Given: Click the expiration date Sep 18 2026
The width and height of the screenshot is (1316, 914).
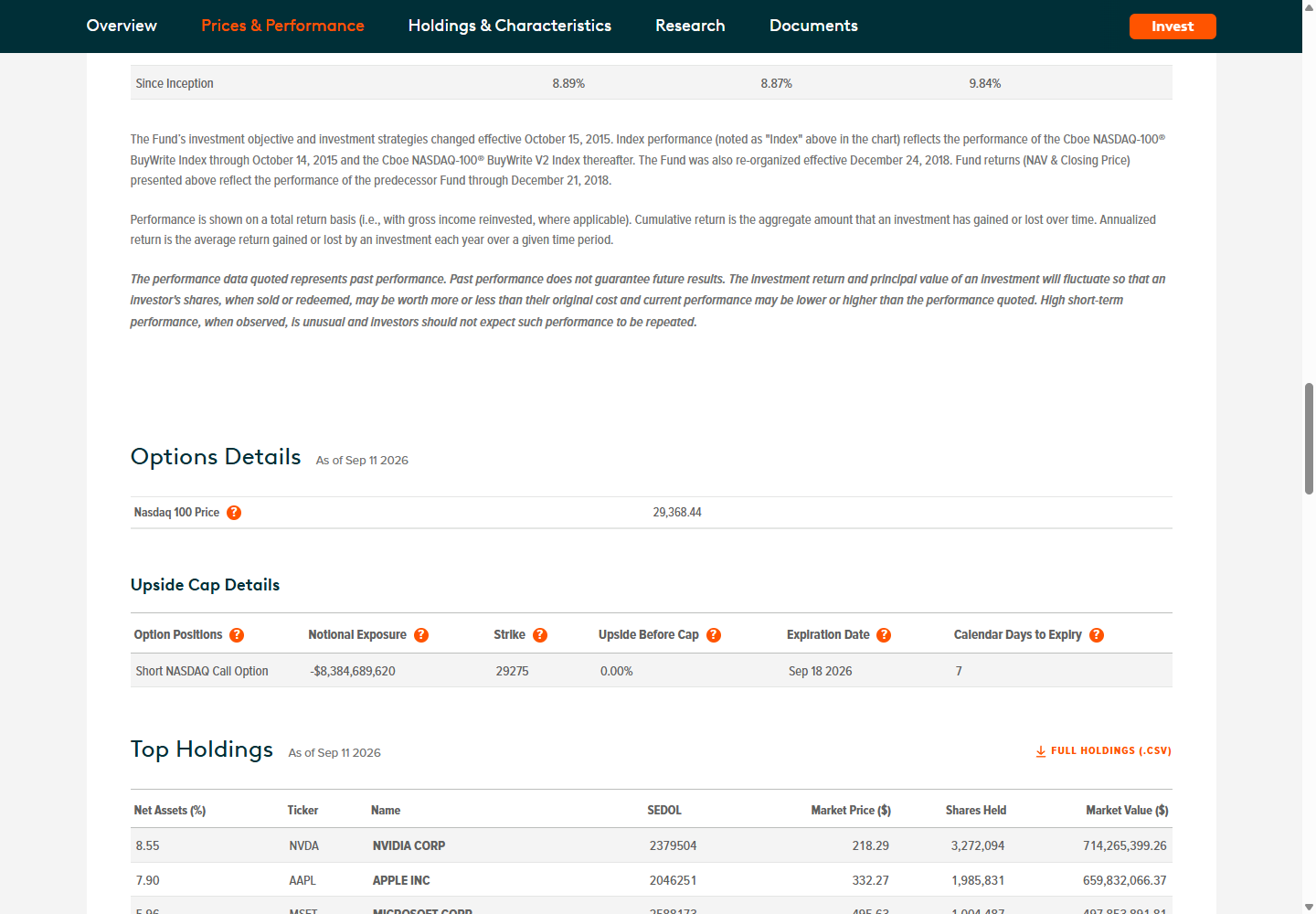Looking at the screenshot, I should (821, 671).
